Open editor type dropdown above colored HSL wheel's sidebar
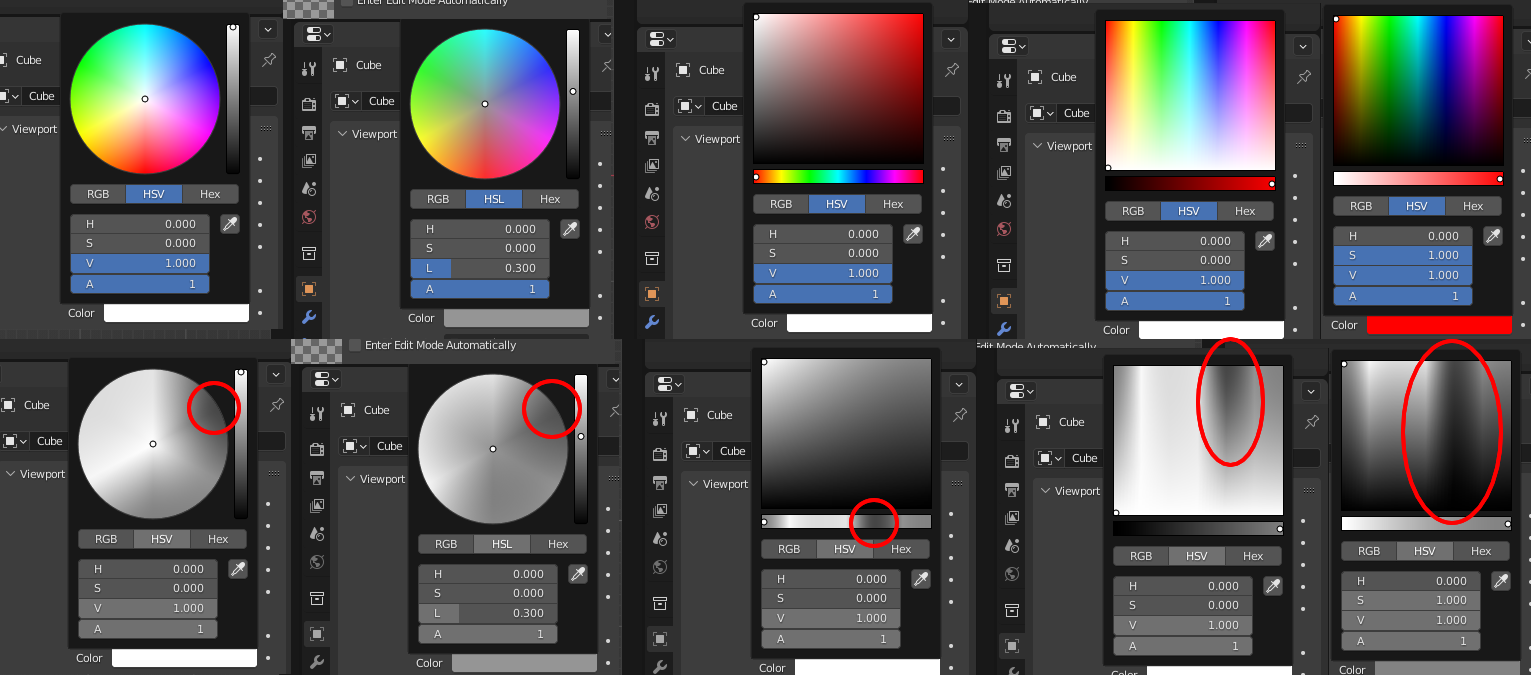The image size is (1531, 675). pyautogui.click(x=319, y=34)
